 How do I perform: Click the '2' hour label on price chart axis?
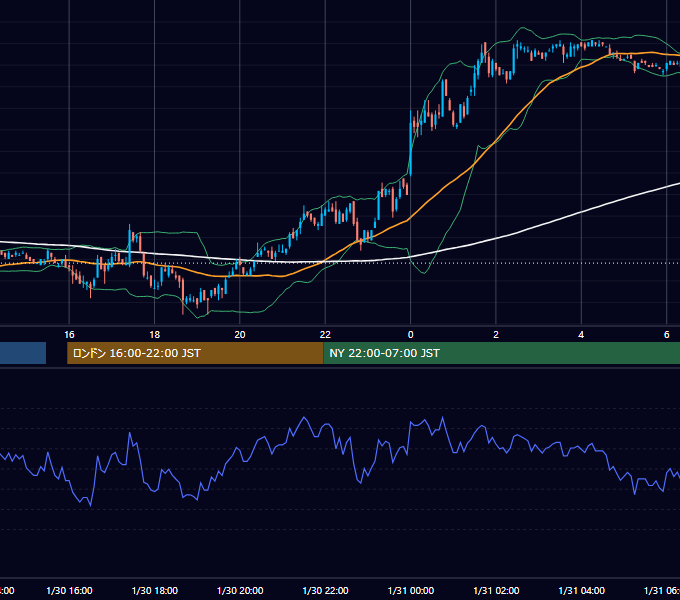point(496,335)
